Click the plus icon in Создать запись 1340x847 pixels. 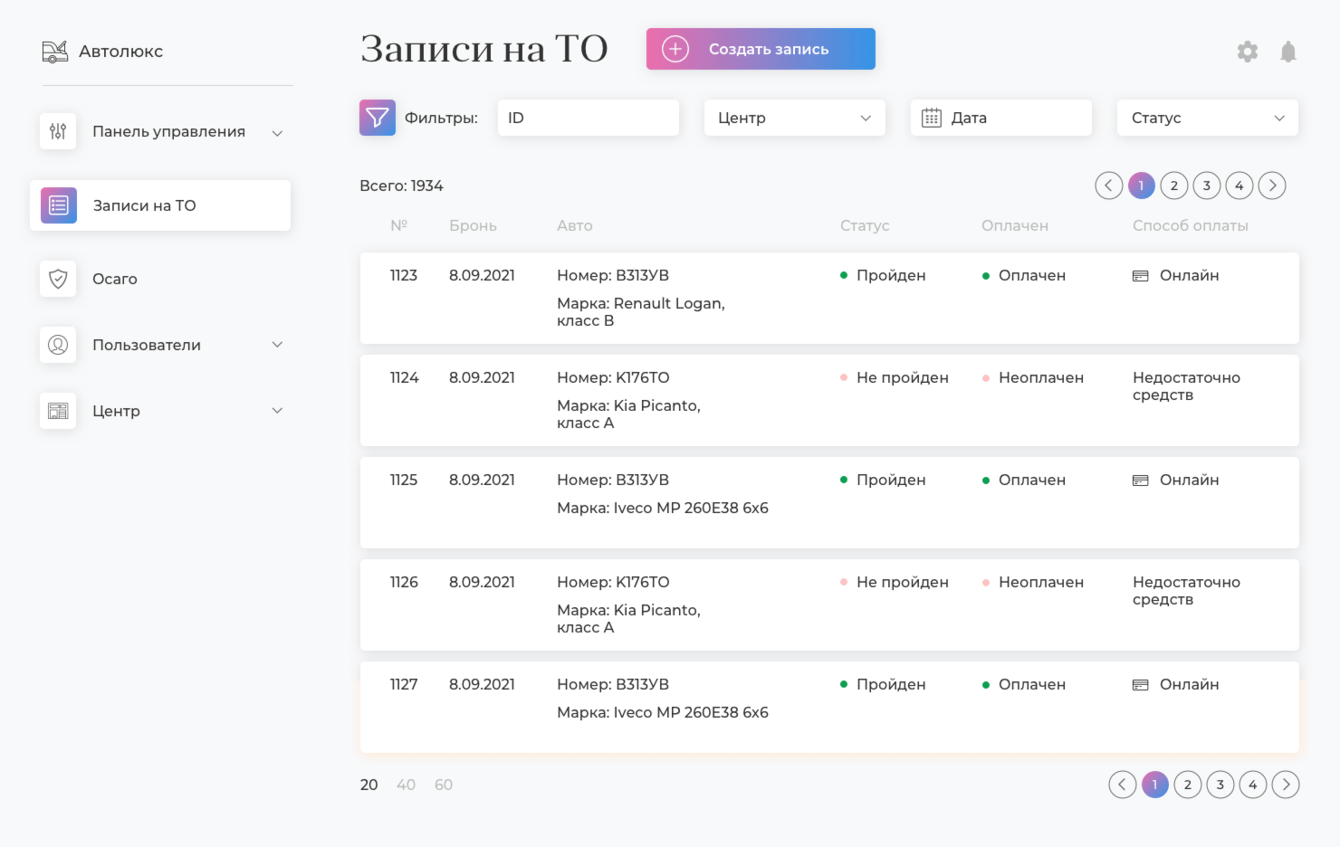tap(675, 49)
